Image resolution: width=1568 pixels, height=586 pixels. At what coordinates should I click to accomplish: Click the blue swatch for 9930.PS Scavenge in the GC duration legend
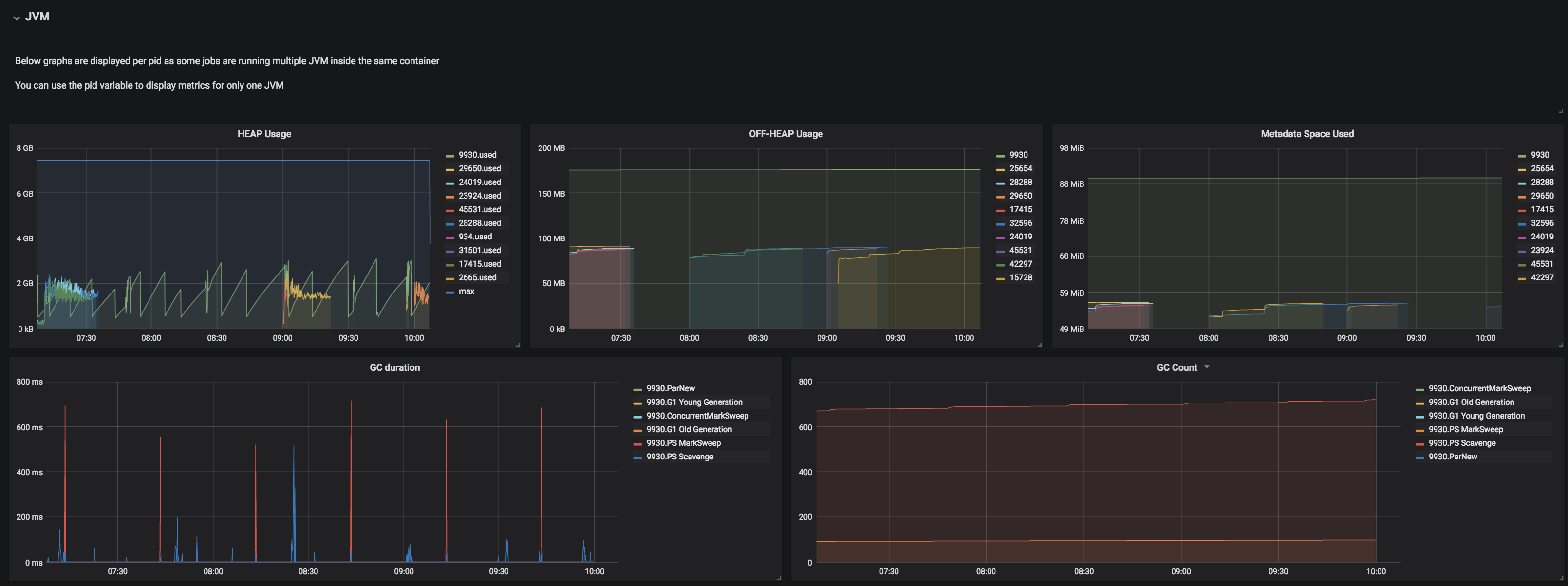click(637, 458)
